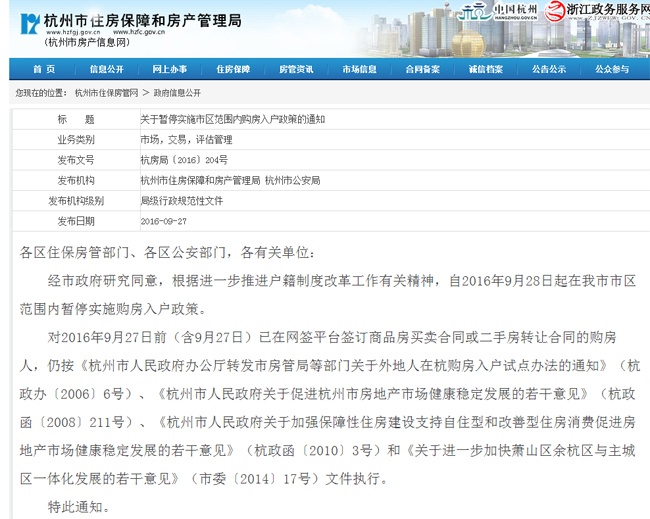The image size is (650, 519).
Task: Click the (杭州市房产信息网) subtitle text
Action: coord(87,42)
